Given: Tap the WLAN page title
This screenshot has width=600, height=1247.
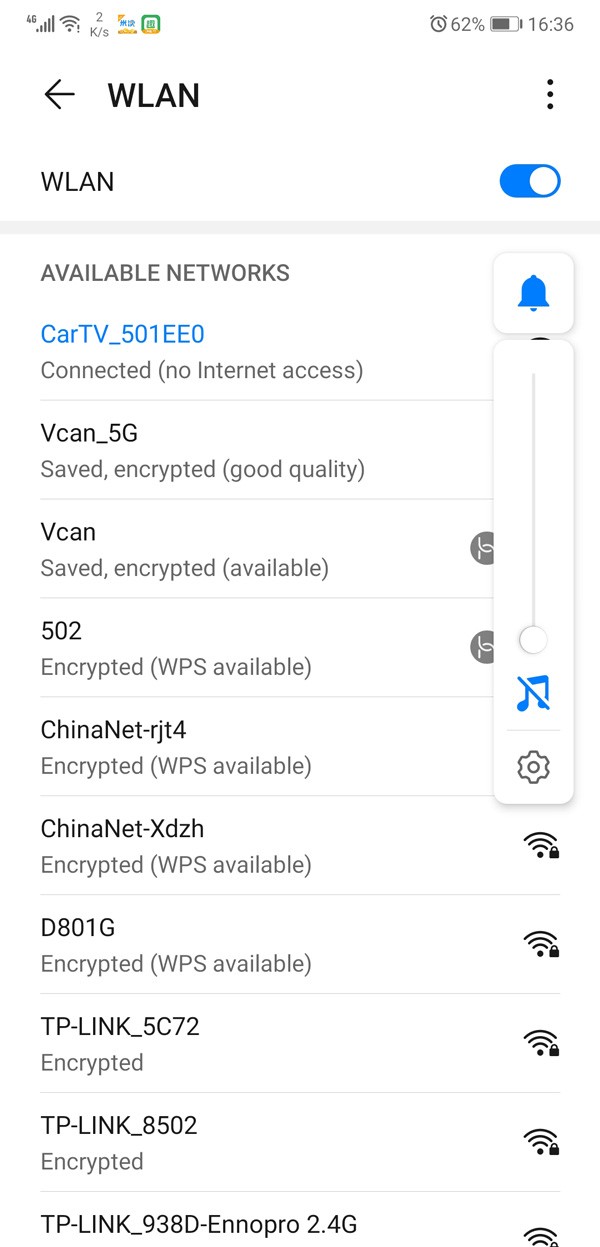Looking at the screenshot, I should tap(154, 95).
